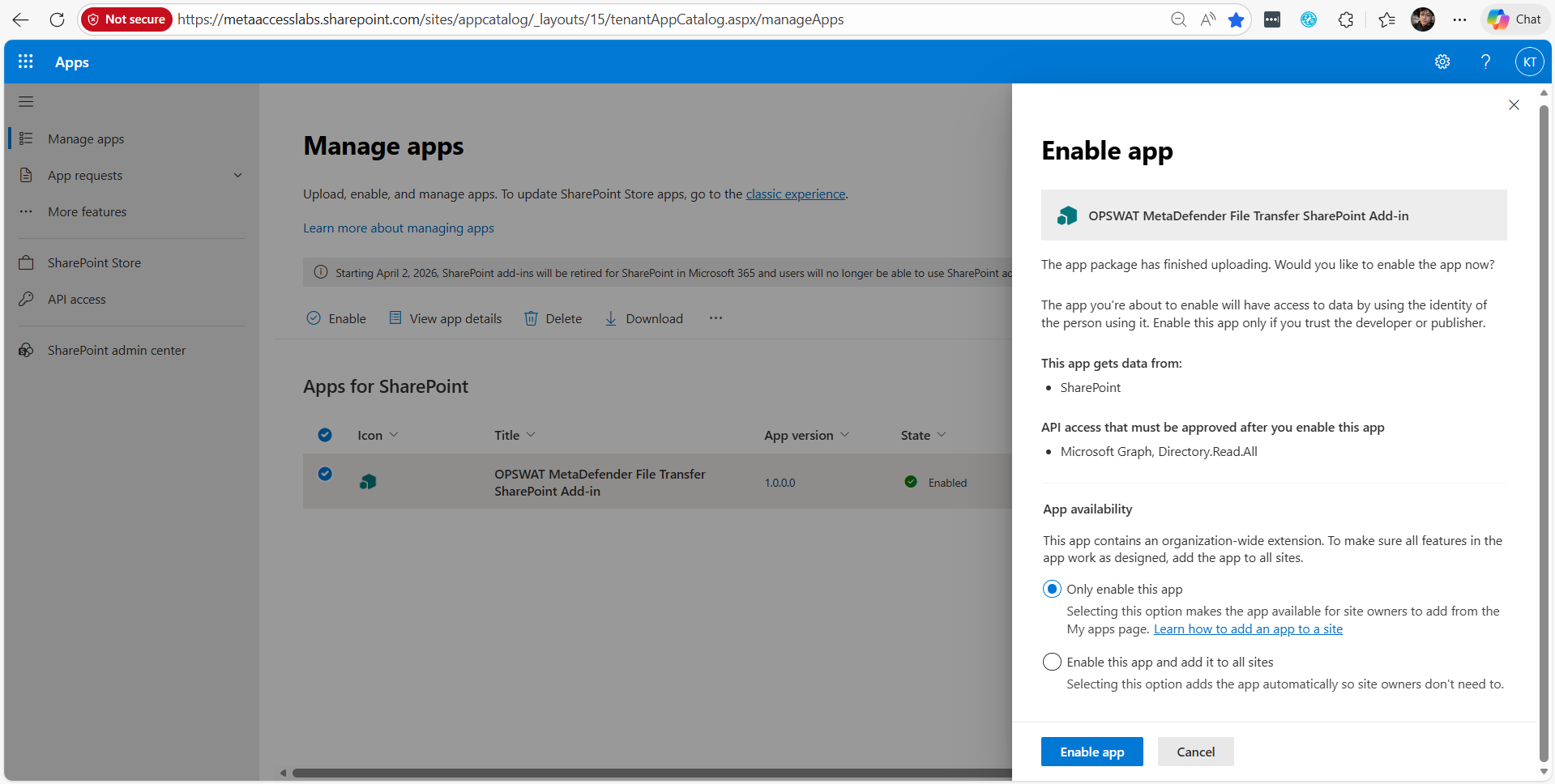Select the Delete trash icon on toolbar
Screen dimensions: 1555x784
point(532,318)
